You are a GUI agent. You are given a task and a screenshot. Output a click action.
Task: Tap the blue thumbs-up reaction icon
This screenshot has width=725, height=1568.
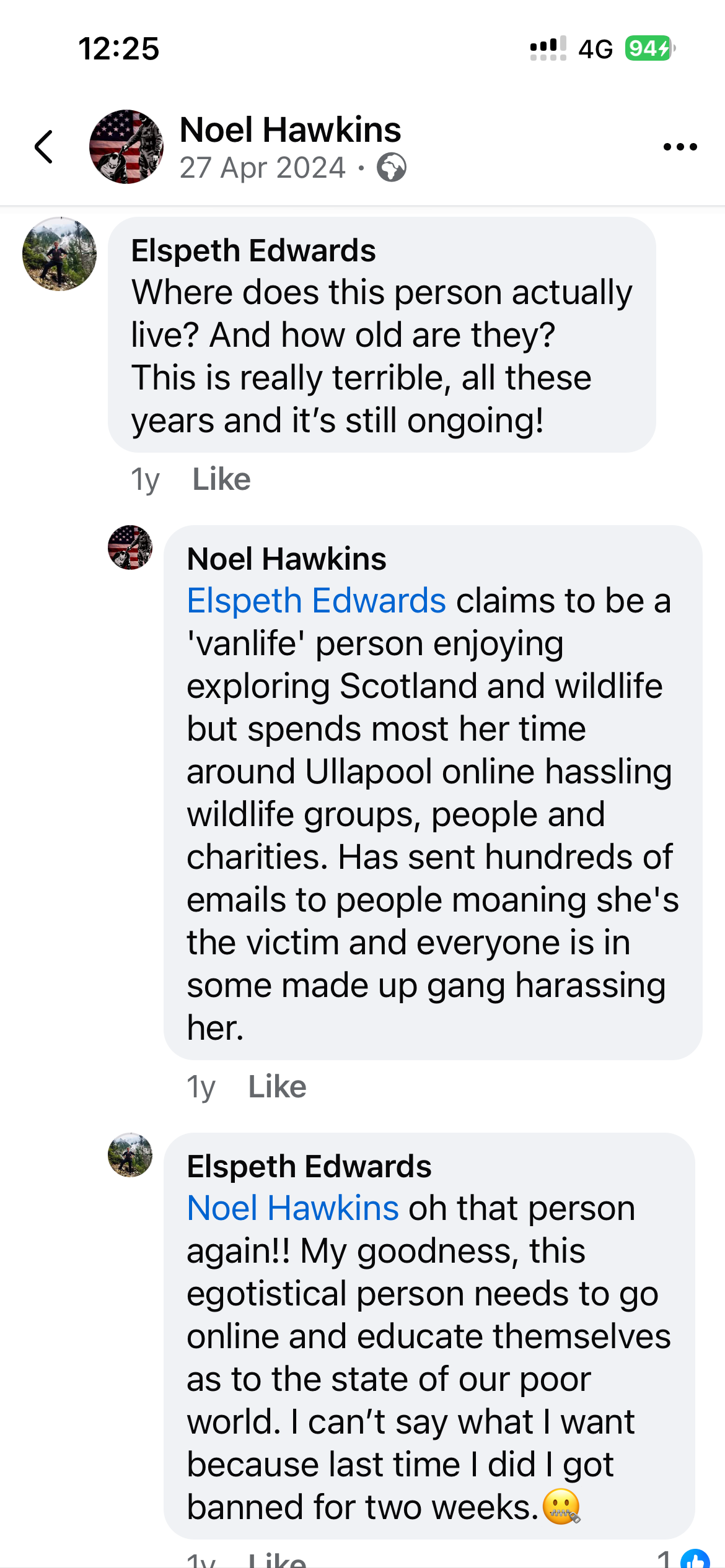click(x=695, y=1558)
